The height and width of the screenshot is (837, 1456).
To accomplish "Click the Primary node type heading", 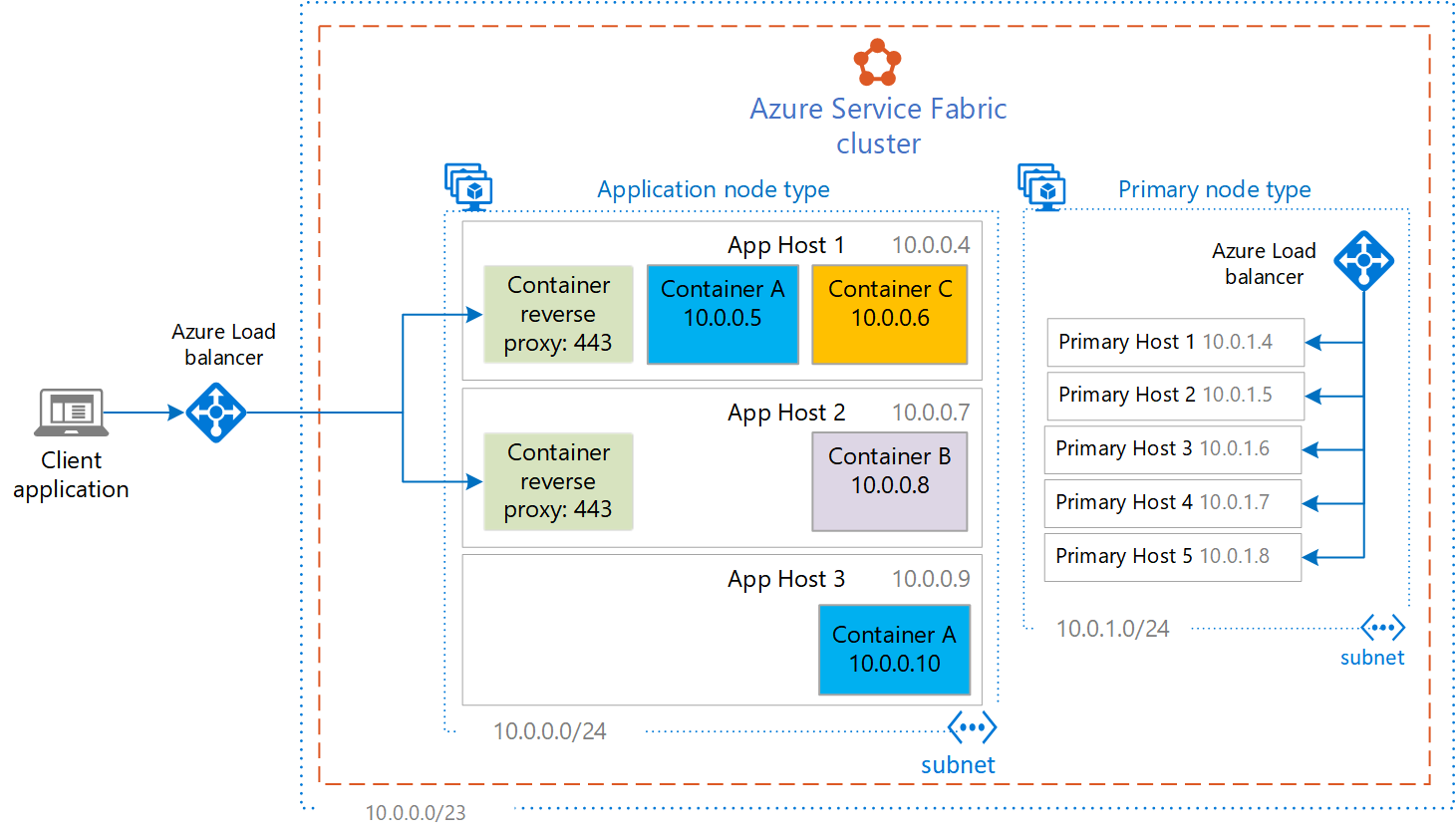I will [x=1215, y=189].
